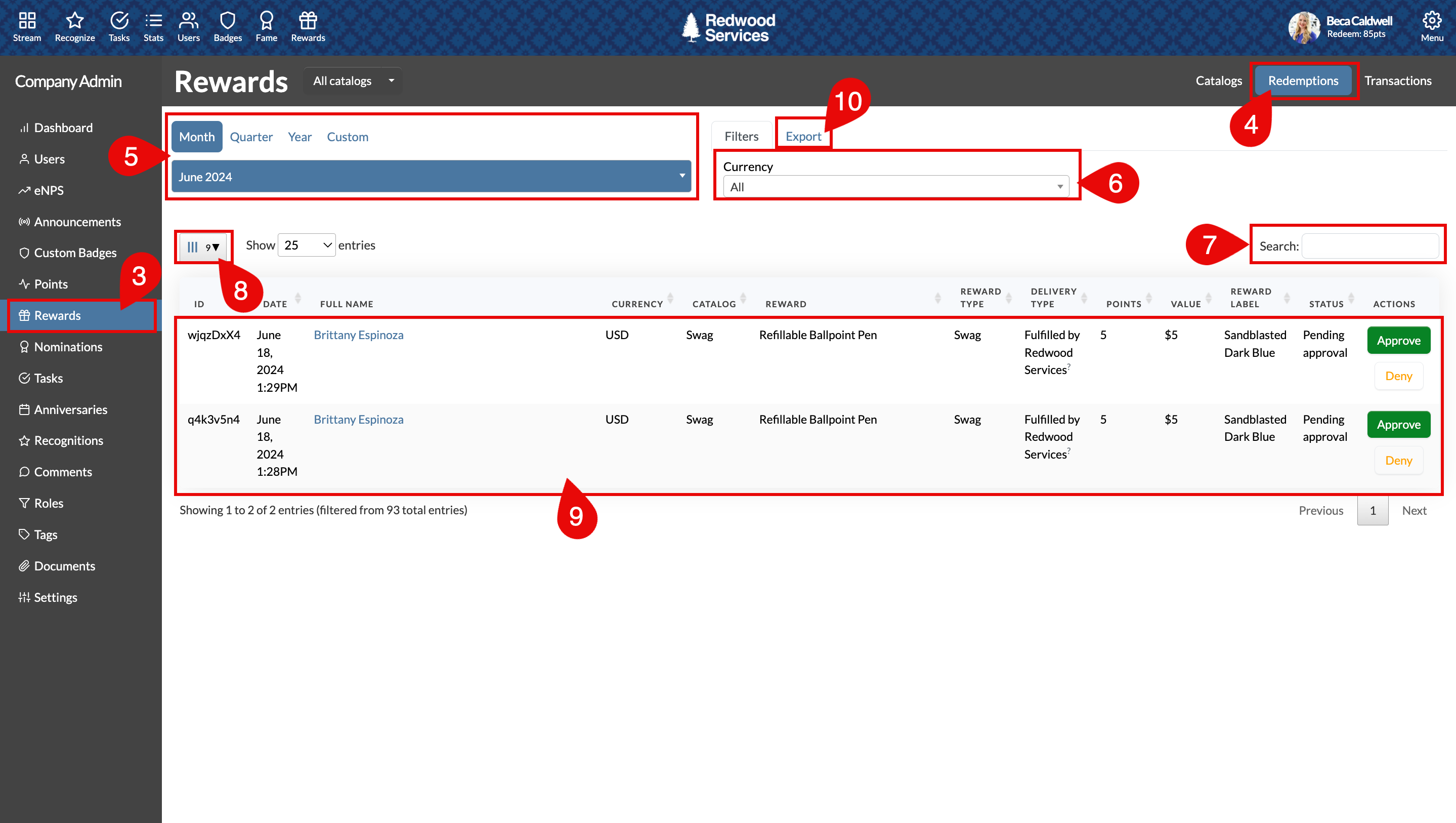The height and width of the screenshot is (823, 1456).
Task: Click the Next pagination button
Action: coord(1414,510)
